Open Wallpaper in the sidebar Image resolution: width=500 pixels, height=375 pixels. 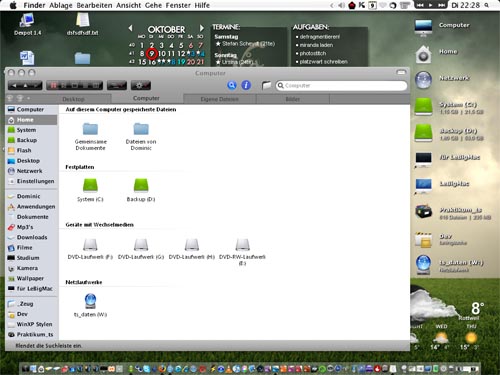click(31, 278)
